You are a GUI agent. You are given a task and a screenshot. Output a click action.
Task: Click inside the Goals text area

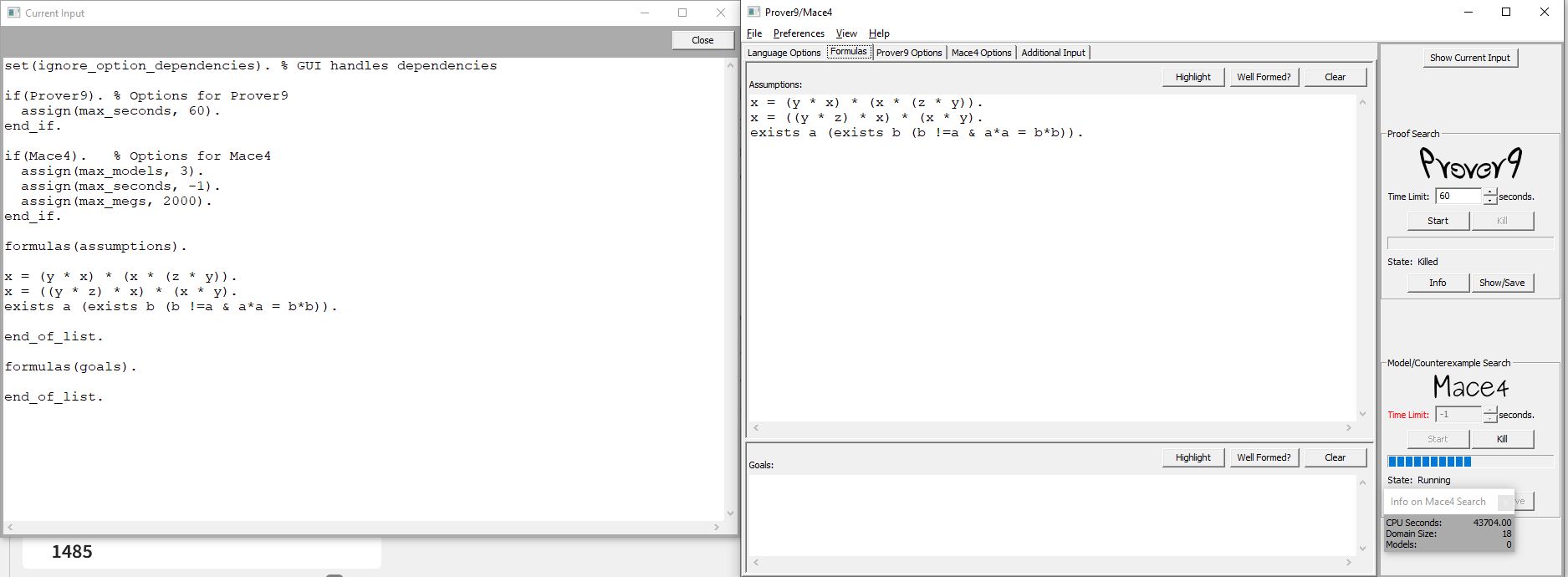[x=1051, y=515]
